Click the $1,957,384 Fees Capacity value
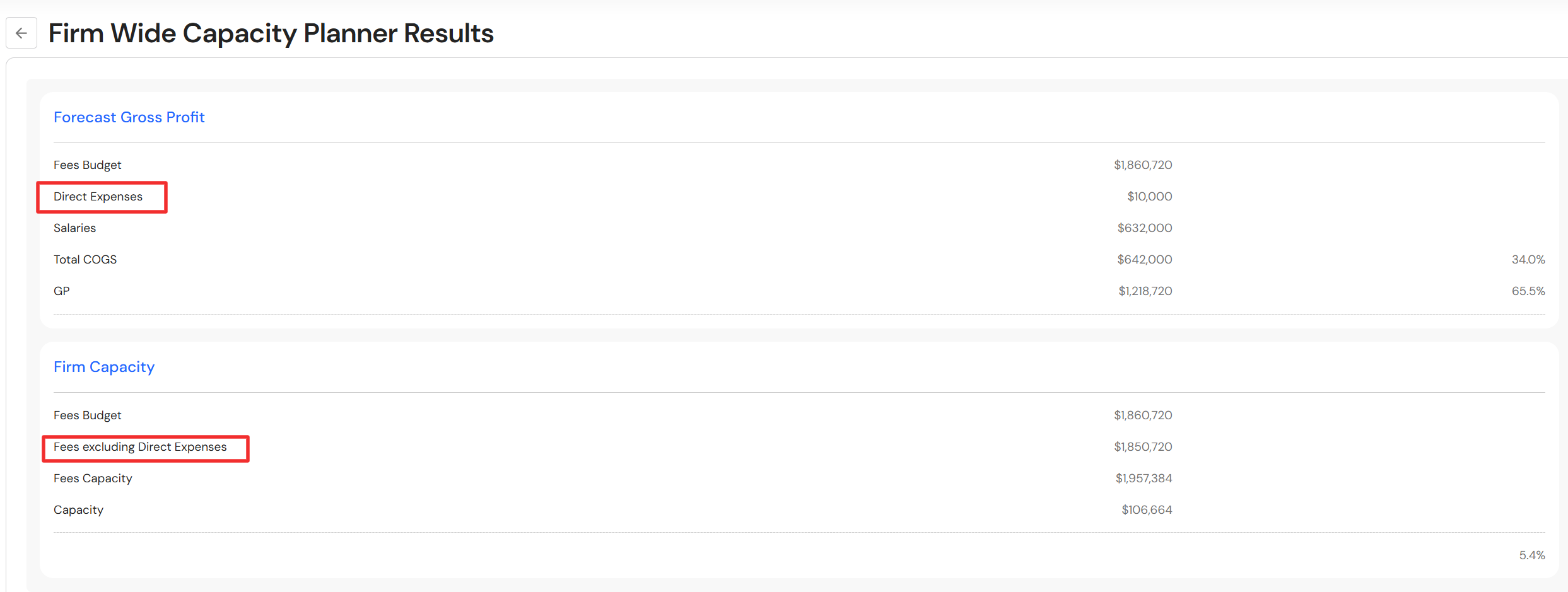Screen dimensions: 1568x592 pos(1143,479)
